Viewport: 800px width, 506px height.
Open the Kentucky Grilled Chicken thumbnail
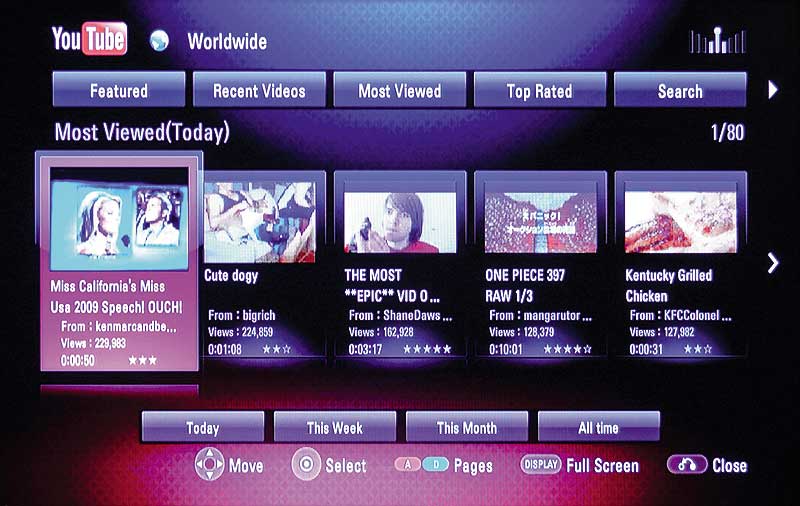coord(681,222)
